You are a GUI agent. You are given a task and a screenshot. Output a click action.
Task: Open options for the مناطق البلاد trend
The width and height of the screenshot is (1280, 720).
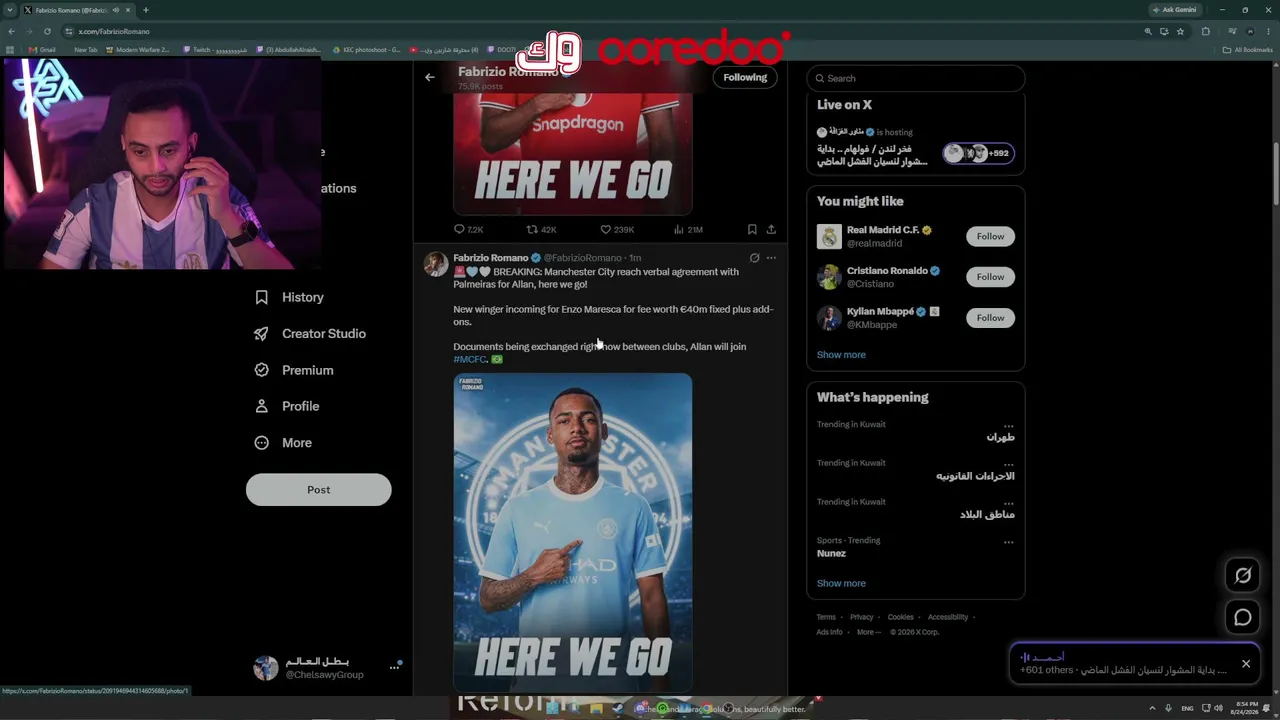point(1008,502)
